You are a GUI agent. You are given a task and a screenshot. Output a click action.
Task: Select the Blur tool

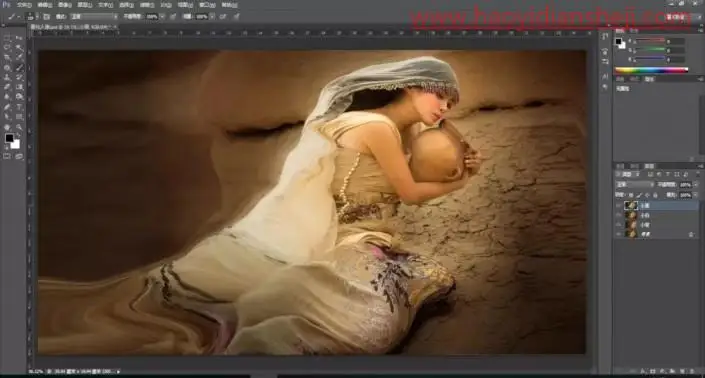click(7, 97)
